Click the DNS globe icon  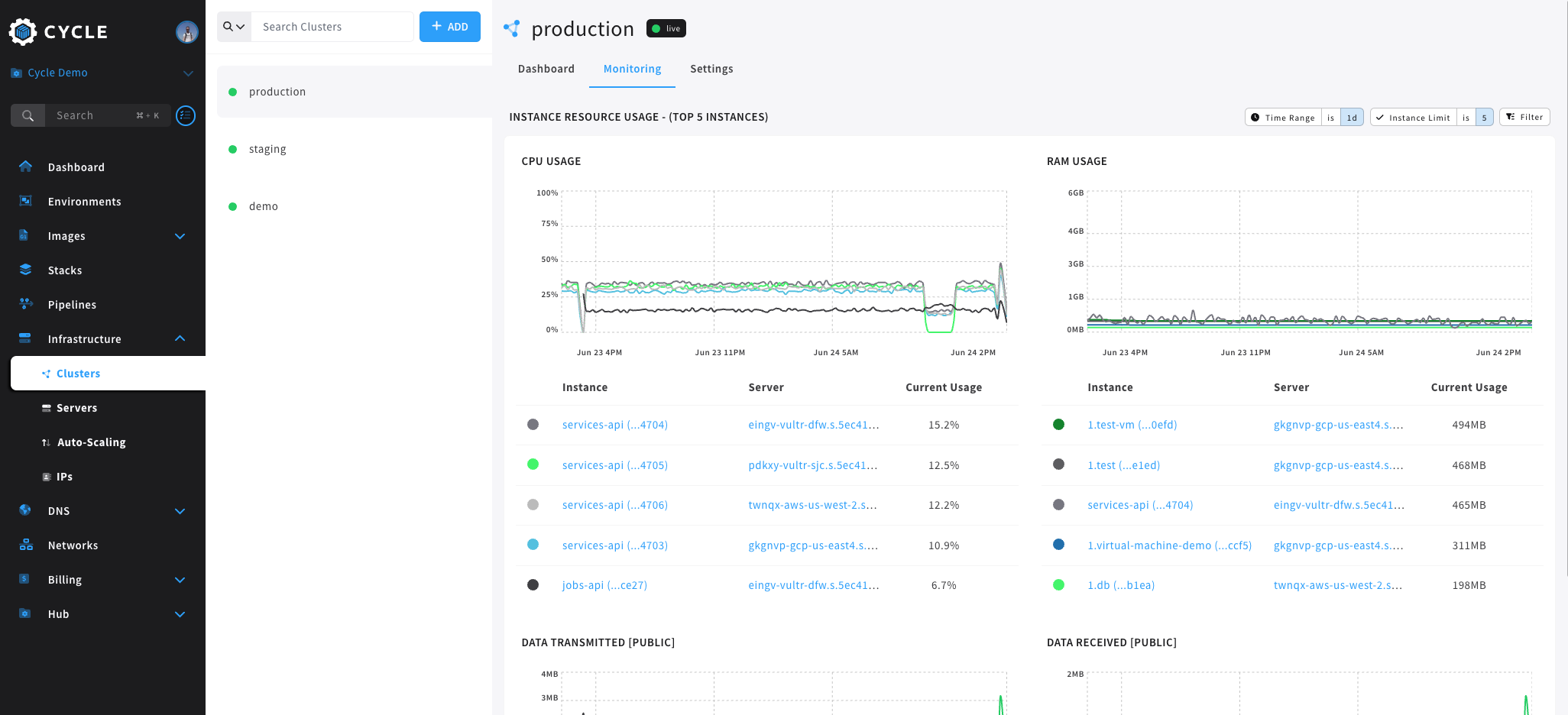pos(25,510)
